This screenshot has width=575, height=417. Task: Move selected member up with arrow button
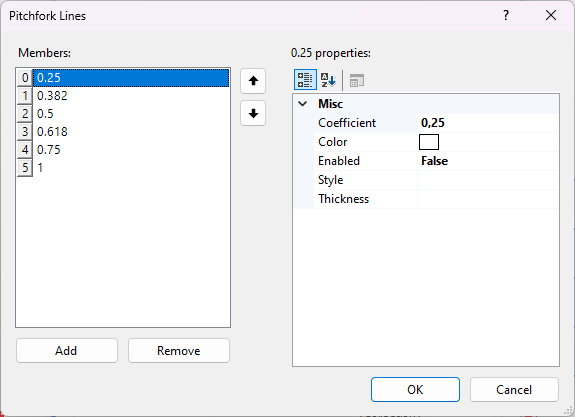point(253,81)
